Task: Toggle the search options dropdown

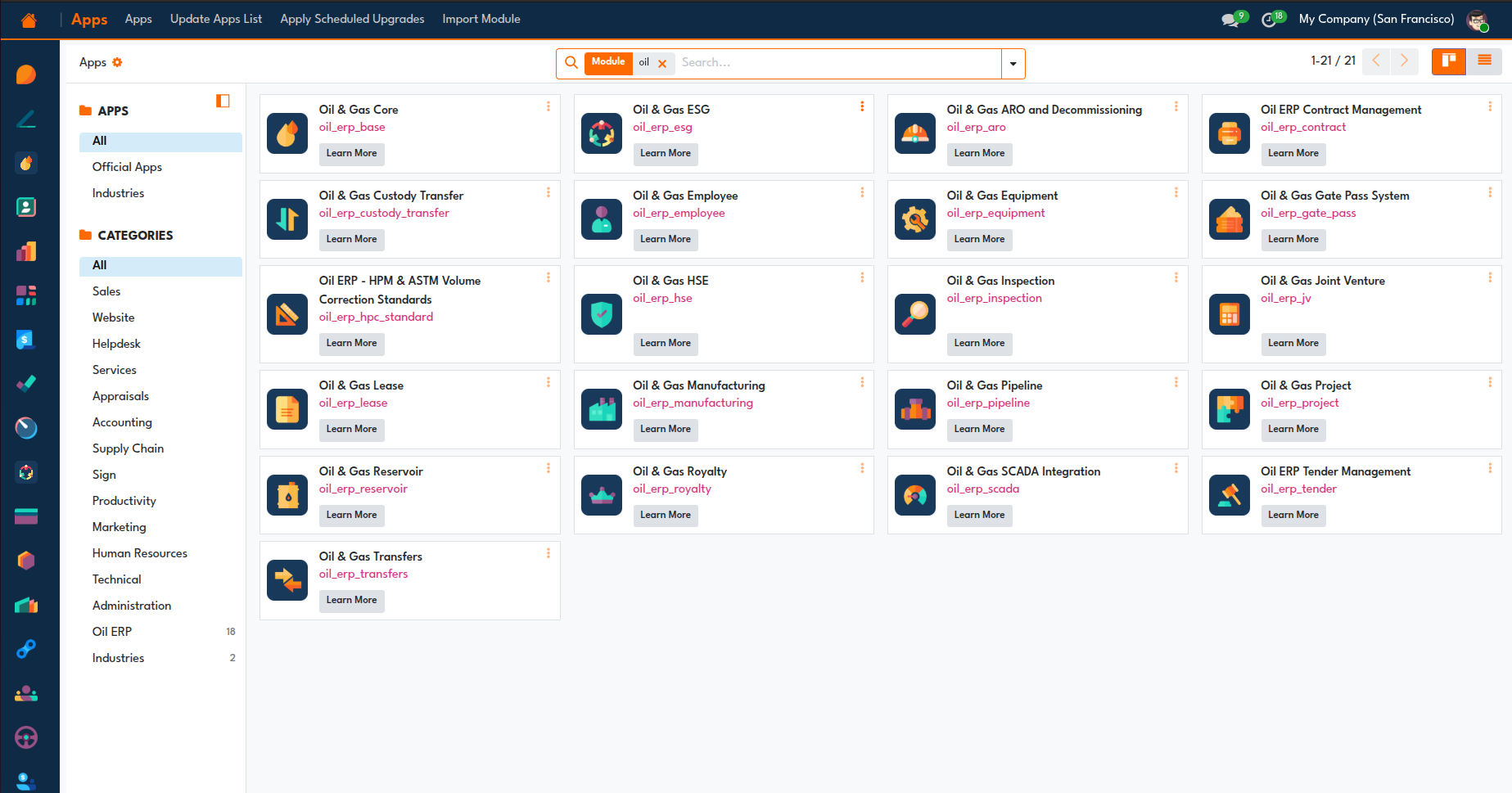Action: point(1013,63)
